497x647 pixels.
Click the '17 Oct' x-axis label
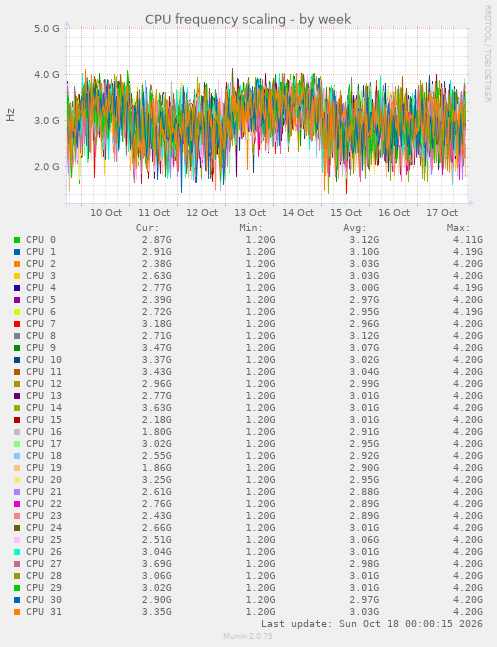pos(442,213)
